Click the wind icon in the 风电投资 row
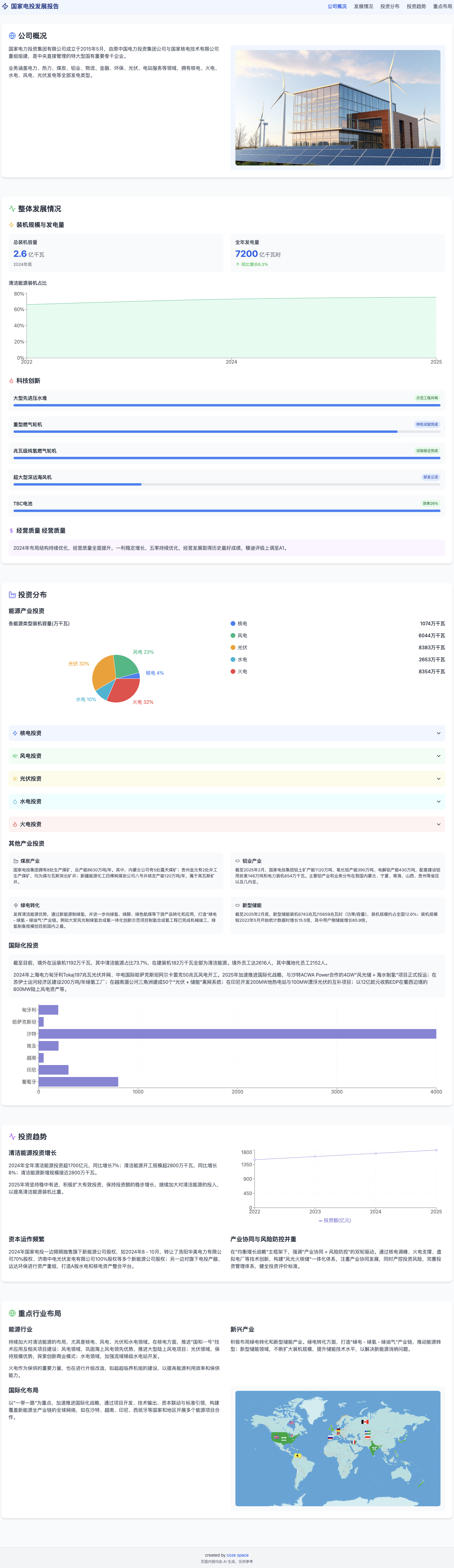 (x=15, y=756)
